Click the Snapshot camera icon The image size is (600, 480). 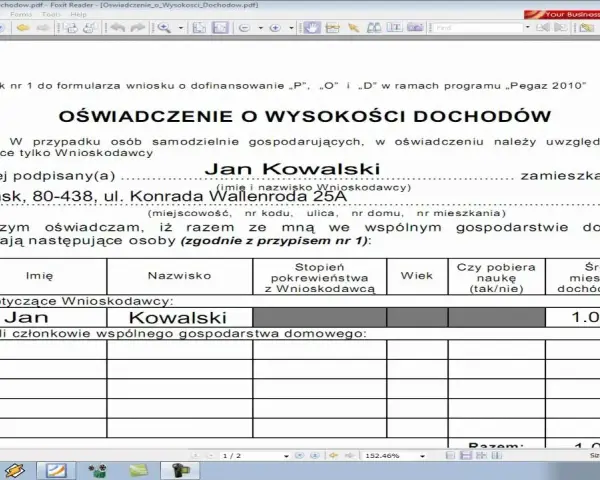click(x=415, y=28)
